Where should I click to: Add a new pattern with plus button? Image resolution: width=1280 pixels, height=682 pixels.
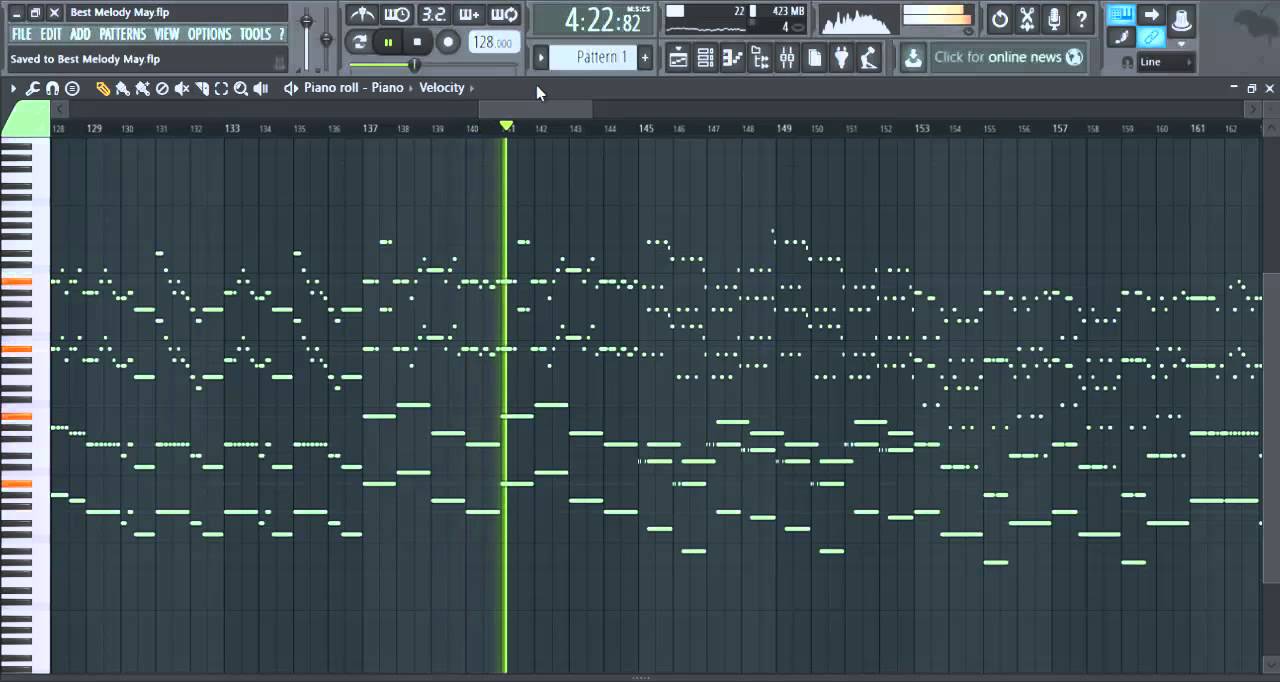click(x=645, y=58)
